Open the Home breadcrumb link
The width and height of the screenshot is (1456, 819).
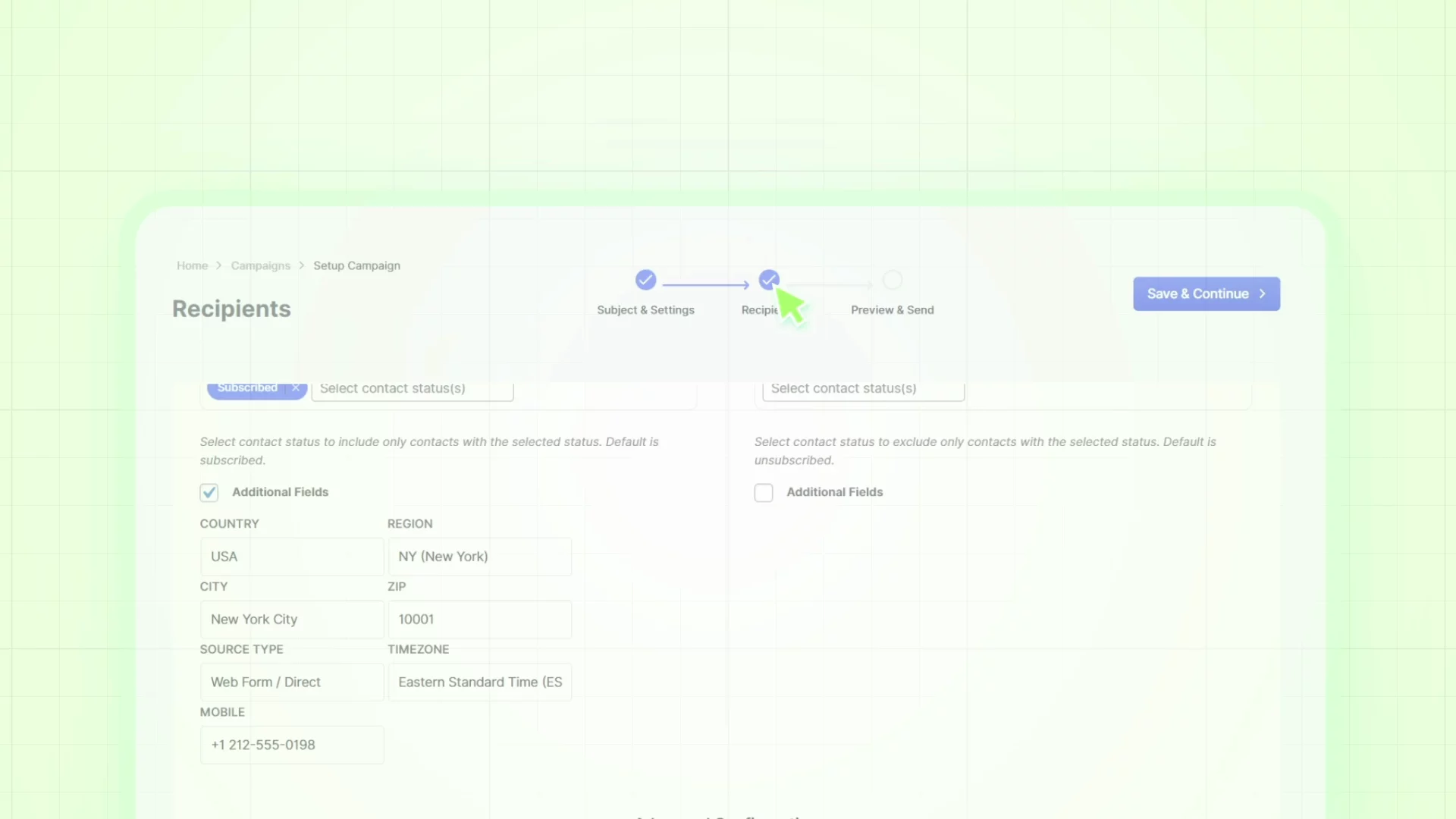click(192, 265)
